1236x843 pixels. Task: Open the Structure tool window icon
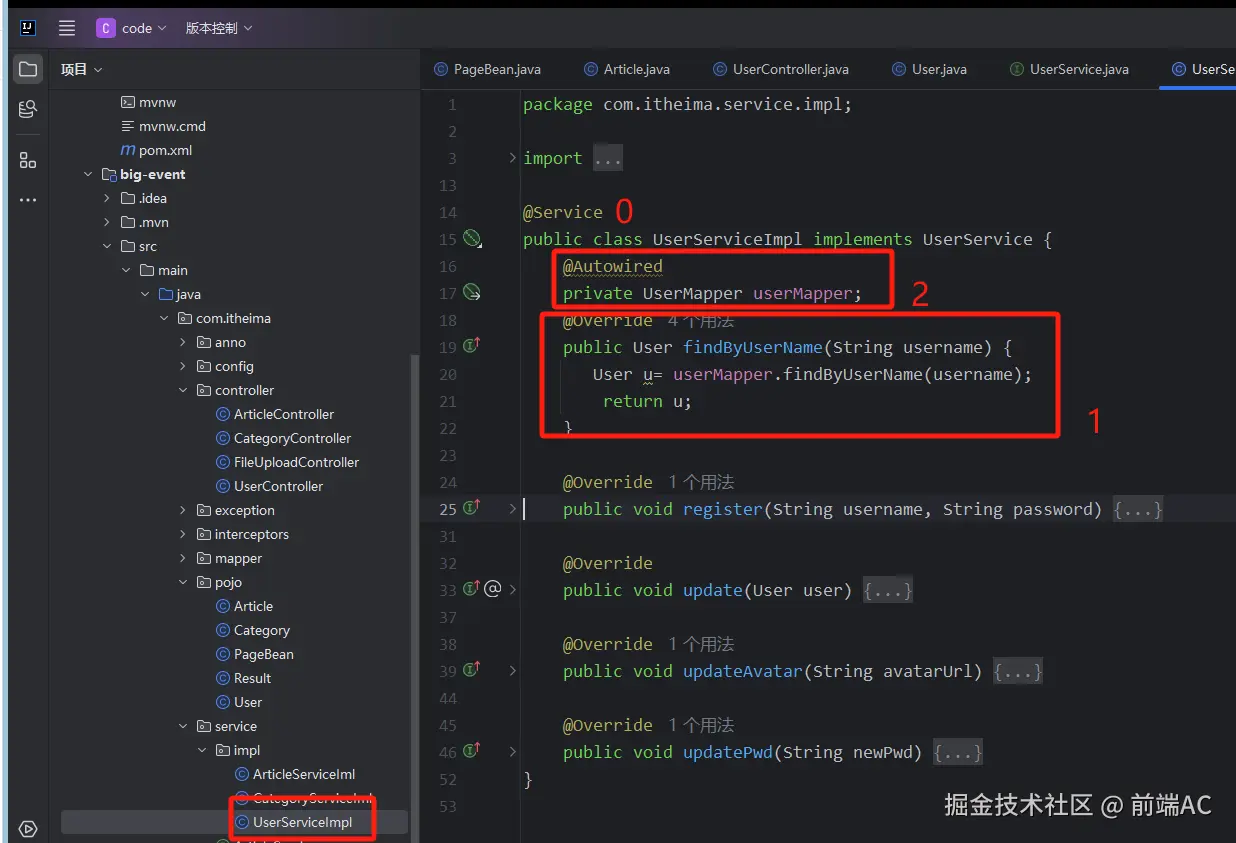pos(28,161)
